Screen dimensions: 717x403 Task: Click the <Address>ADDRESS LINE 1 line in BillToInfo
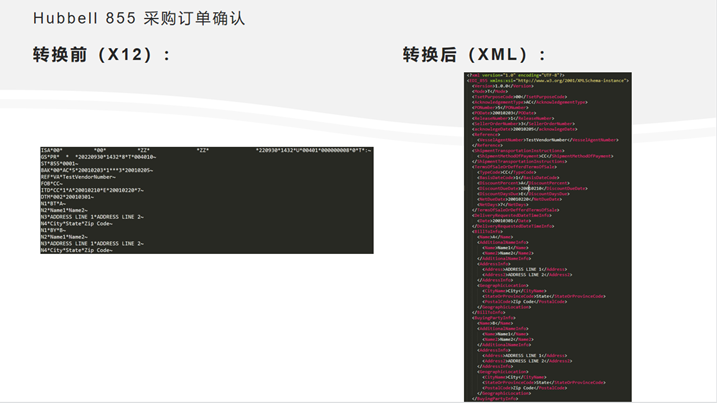(524, 269)
